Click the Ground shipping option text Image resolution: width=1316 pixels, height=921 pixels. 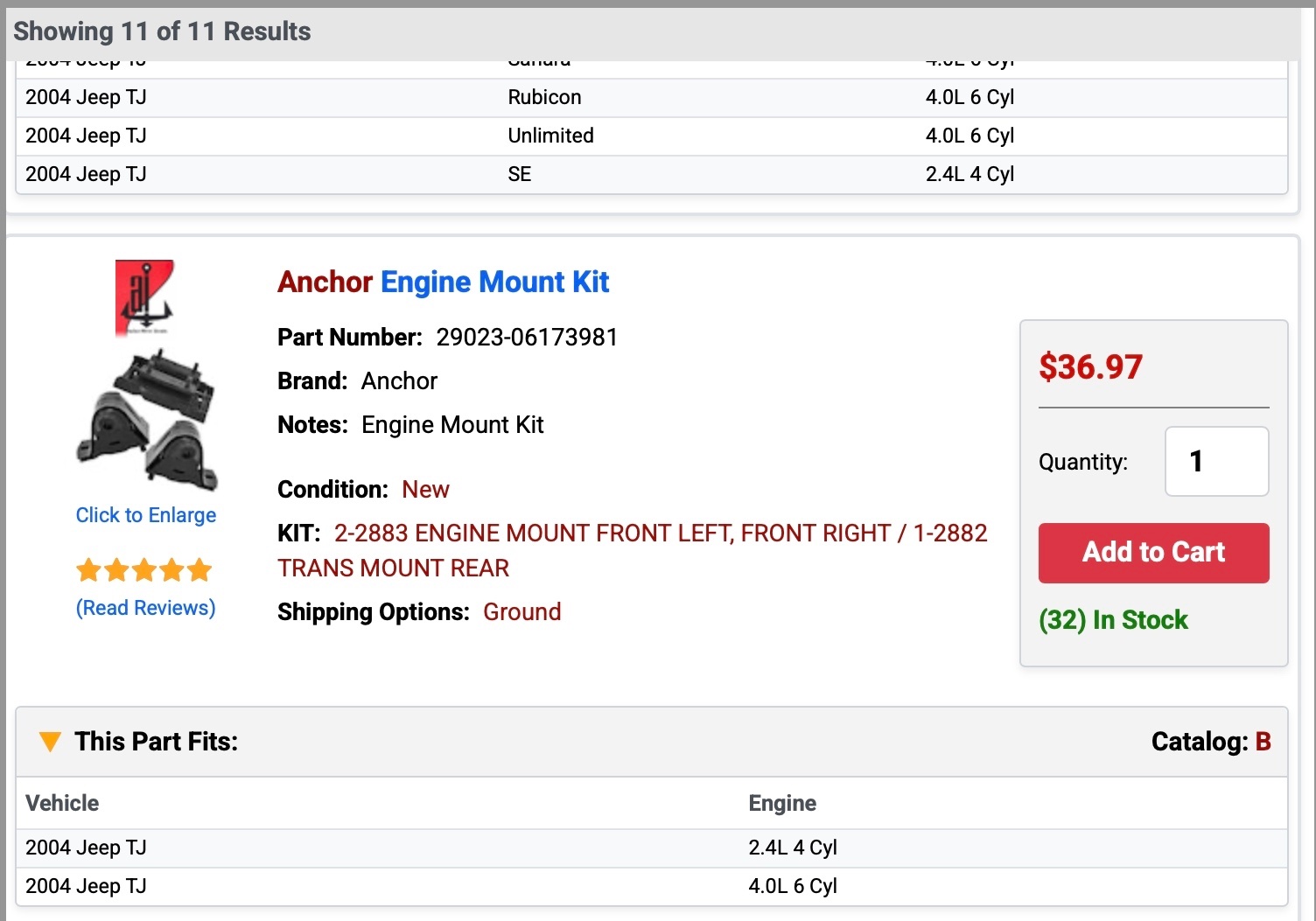click(x=521, y=611)
